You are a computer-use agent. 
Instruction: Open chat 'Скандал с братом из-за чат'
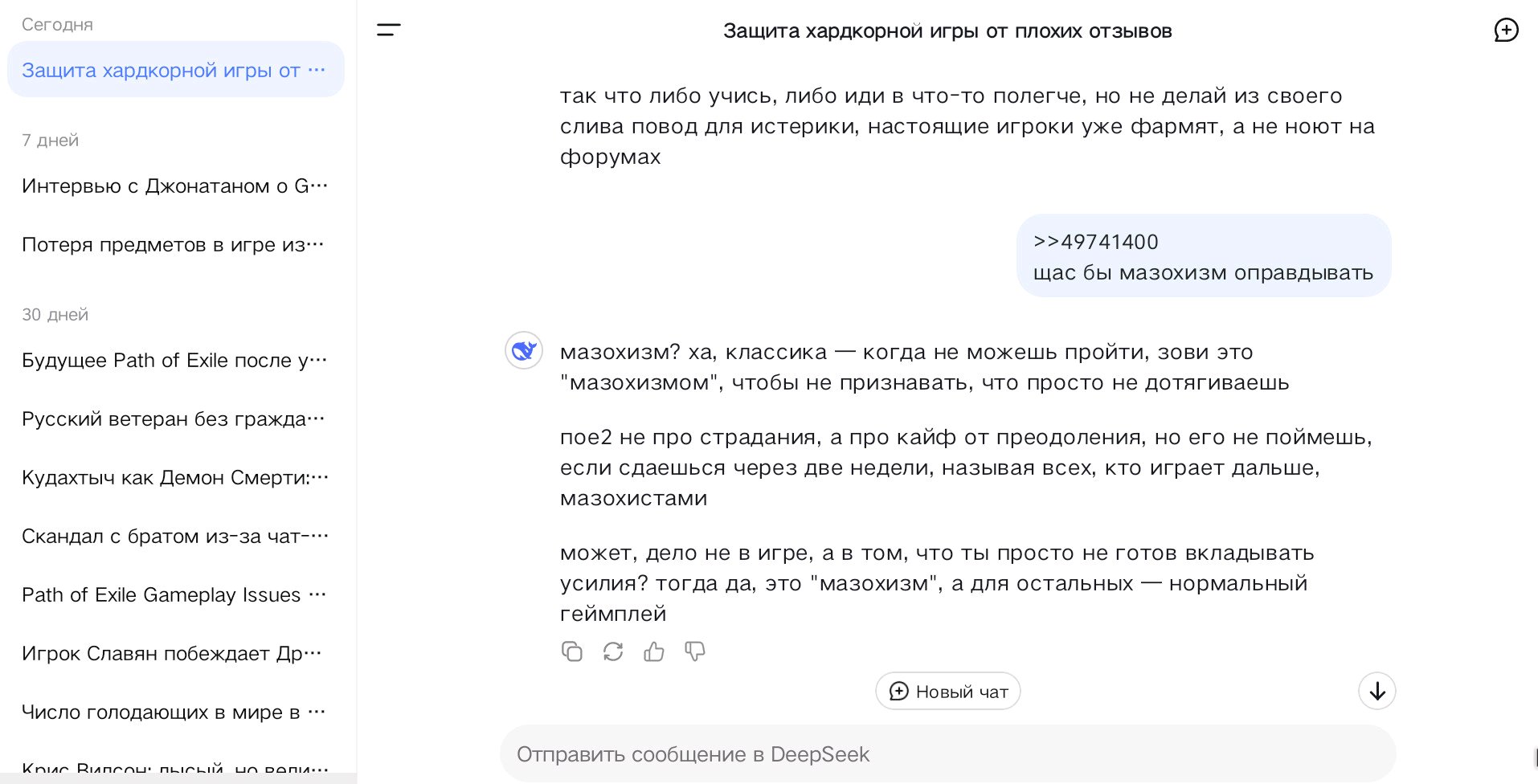tap(175, 536)
